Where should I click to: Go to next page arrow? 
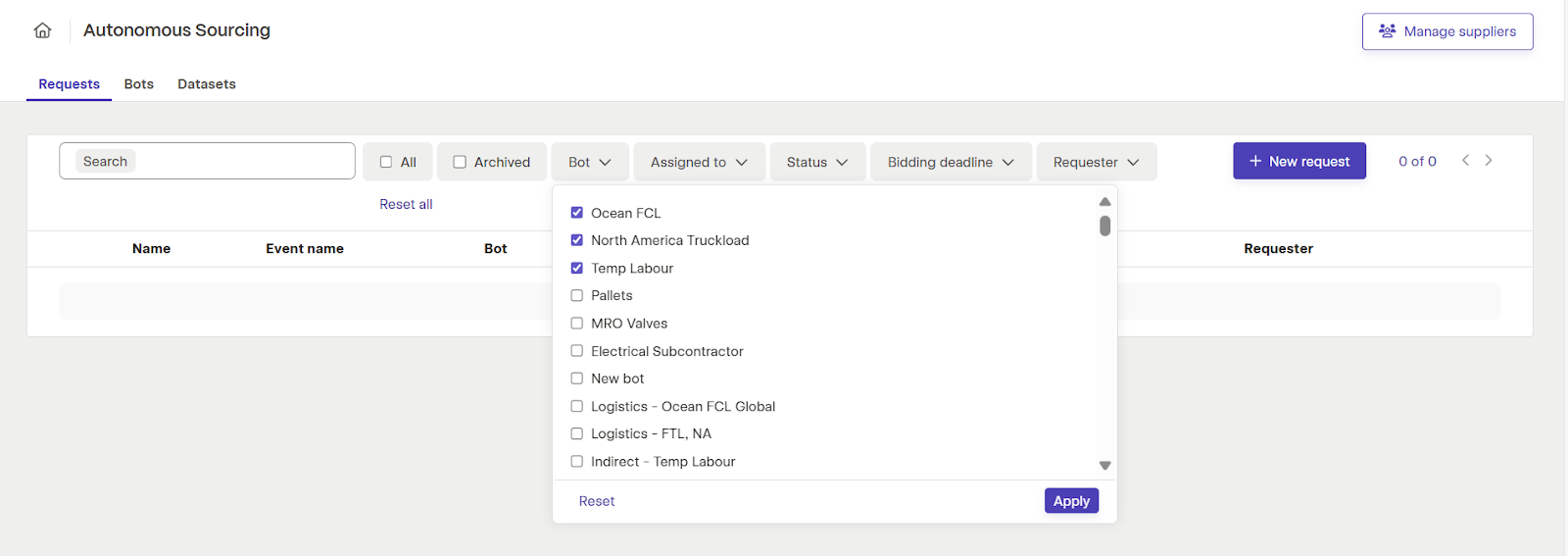[x=1489, y=160]
